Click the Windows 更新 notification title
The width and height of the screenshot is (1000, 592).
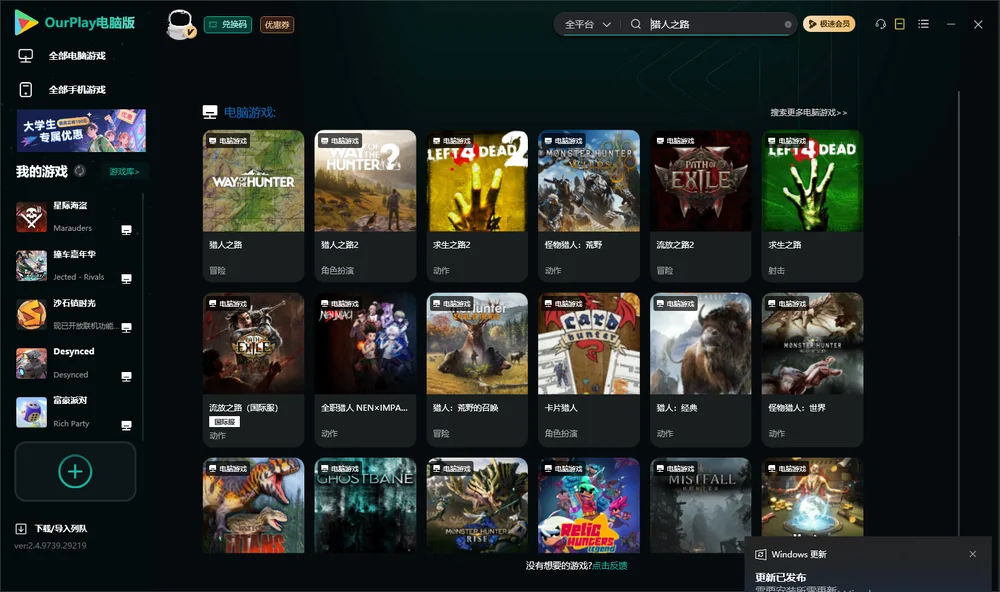pyautogui.click(x=798, y=554)
